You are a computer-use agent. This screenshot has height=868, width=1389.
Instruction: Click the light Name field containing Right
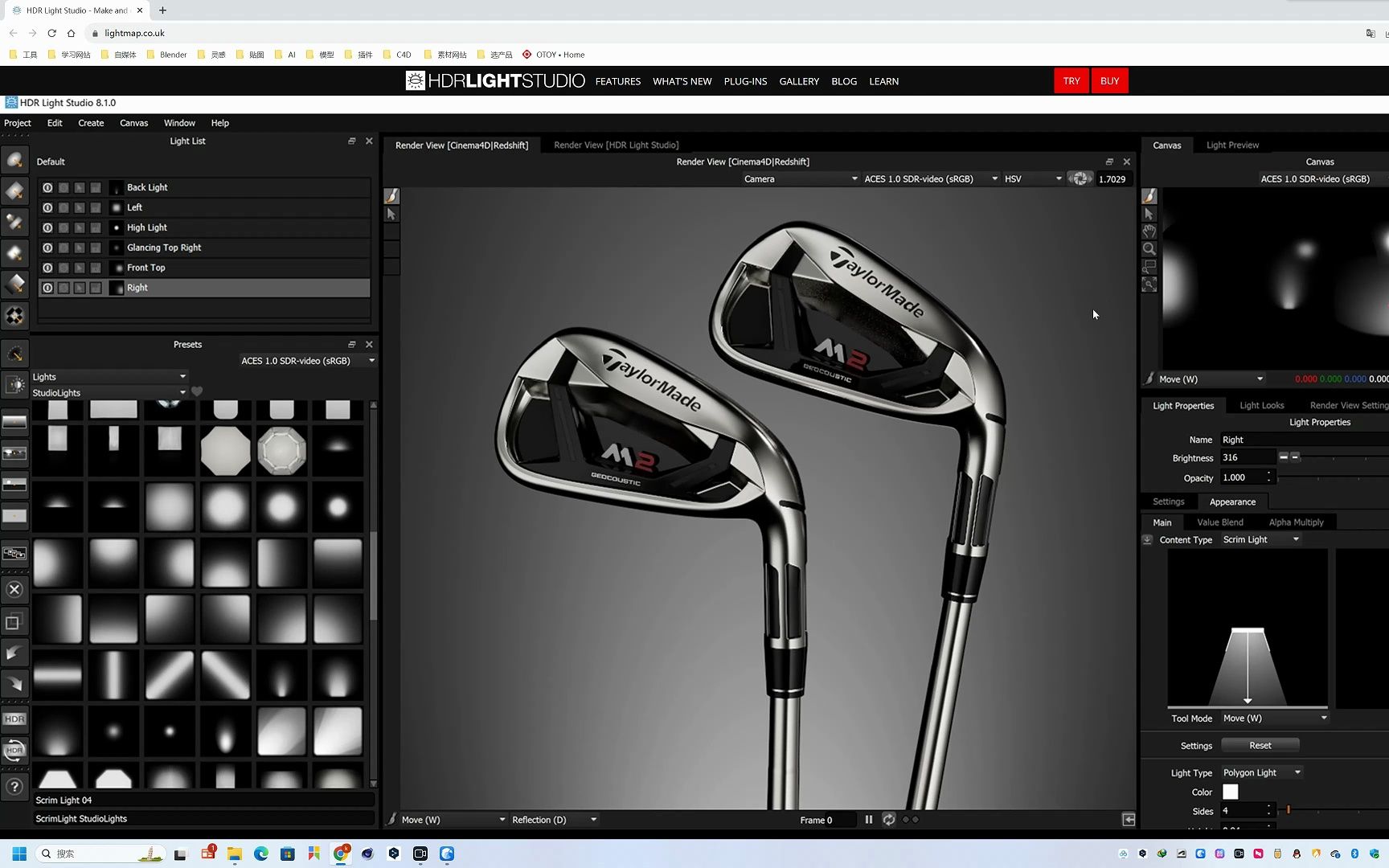pos(1304,440)
